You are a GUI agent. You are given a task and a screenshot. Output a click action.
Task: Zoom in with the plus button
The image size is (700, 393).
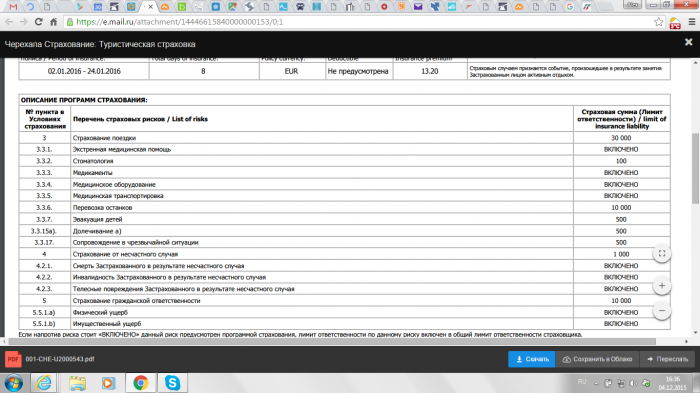[662, 286]
